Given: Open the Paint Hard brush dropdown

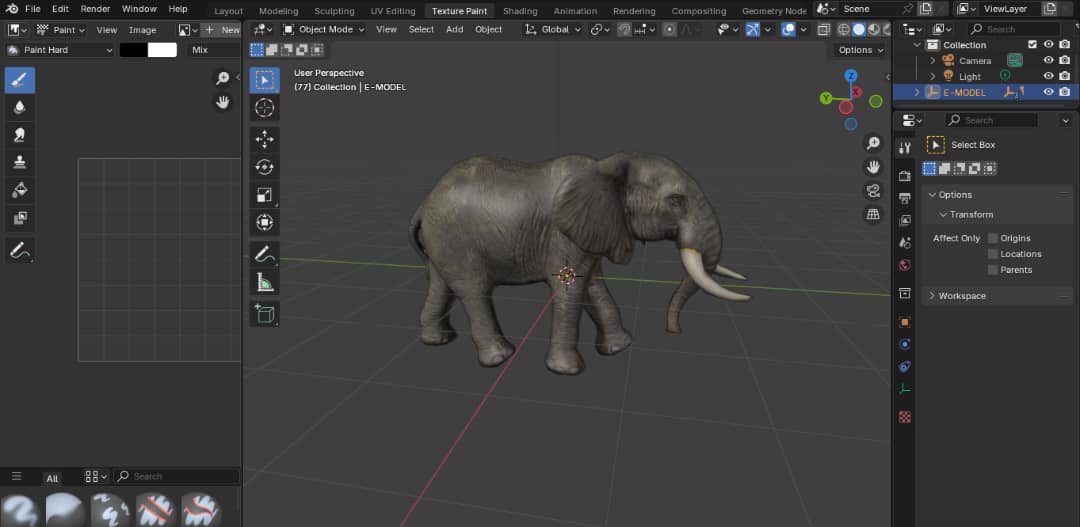Looking at the screenshot, I should pyautogui.click(x=59, y=50).
